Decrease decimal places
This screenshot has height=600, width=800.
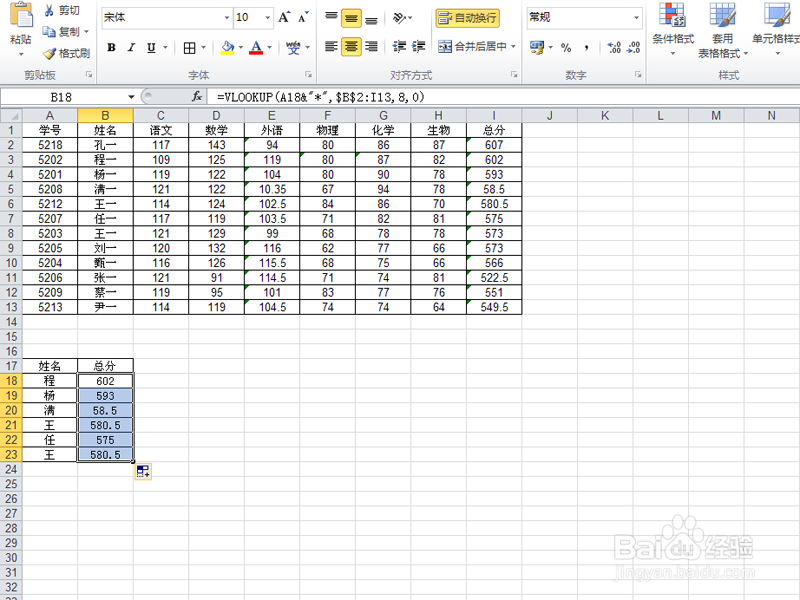click(634, 47)
